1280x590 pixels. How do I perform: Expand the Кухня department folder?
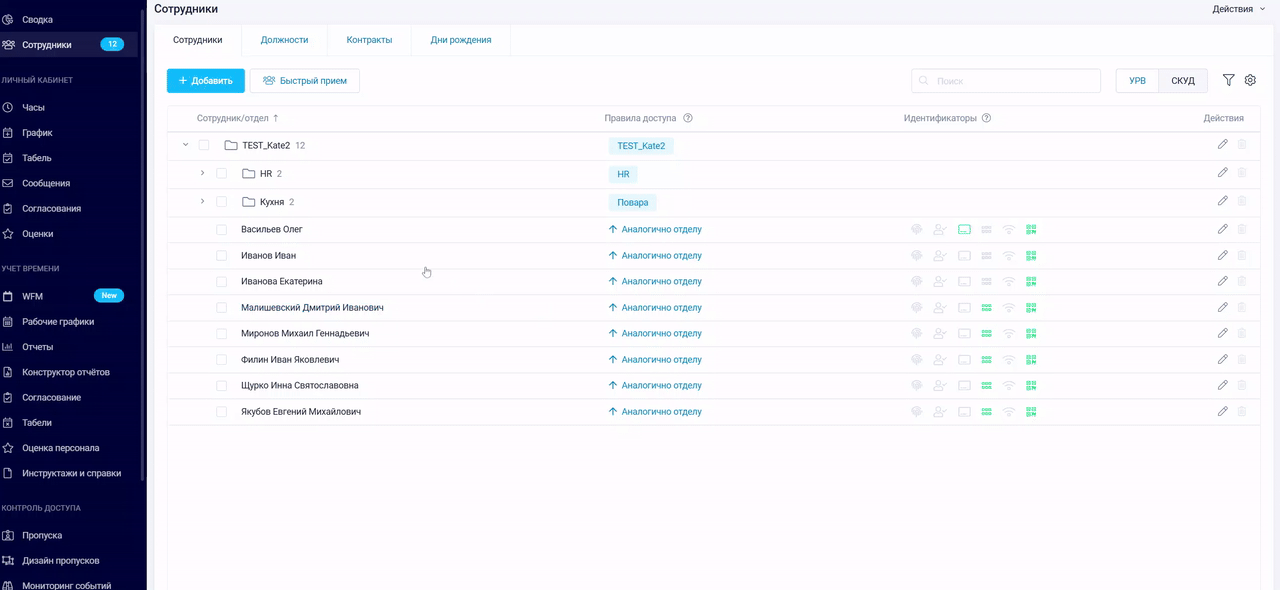pos(202,201)
